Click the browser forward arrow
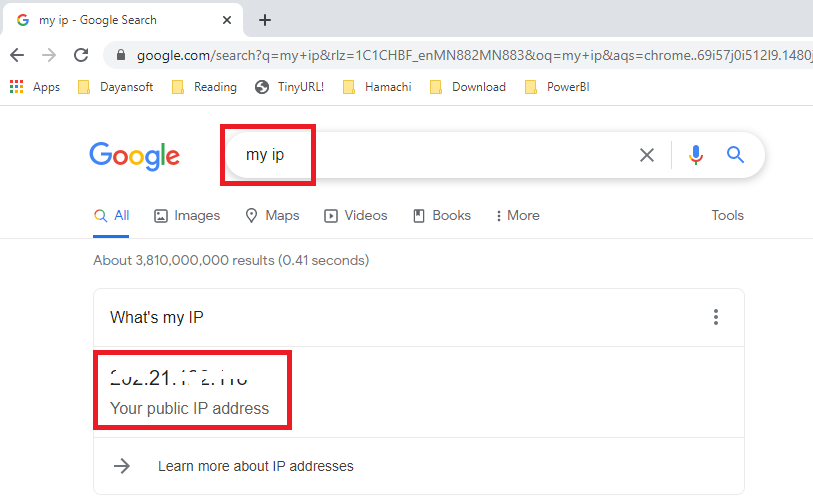This screenshot has width=813, height=499. point(49,55)
